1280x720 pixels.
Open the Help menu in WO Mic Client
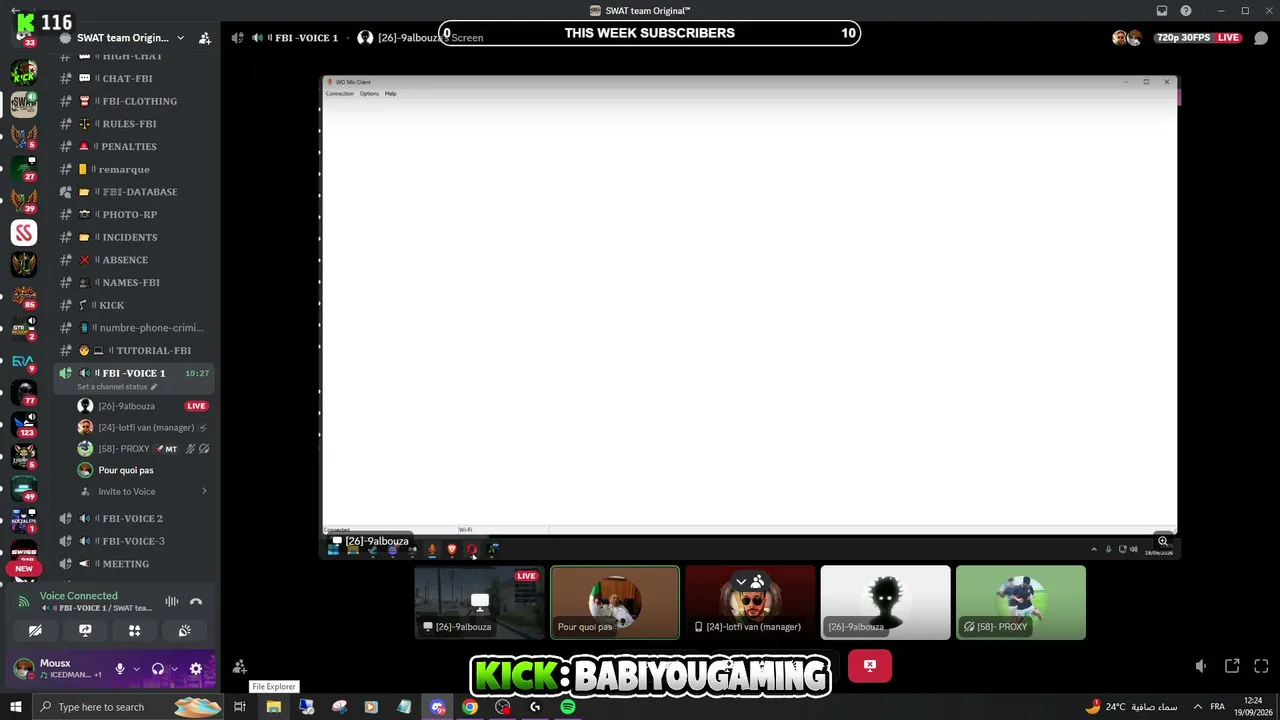point(390,94)
